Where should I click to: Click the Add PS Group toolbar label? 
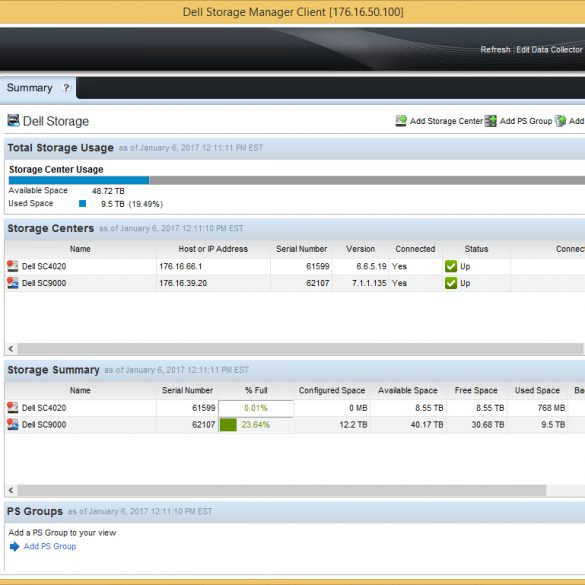[x=526, y=121]
